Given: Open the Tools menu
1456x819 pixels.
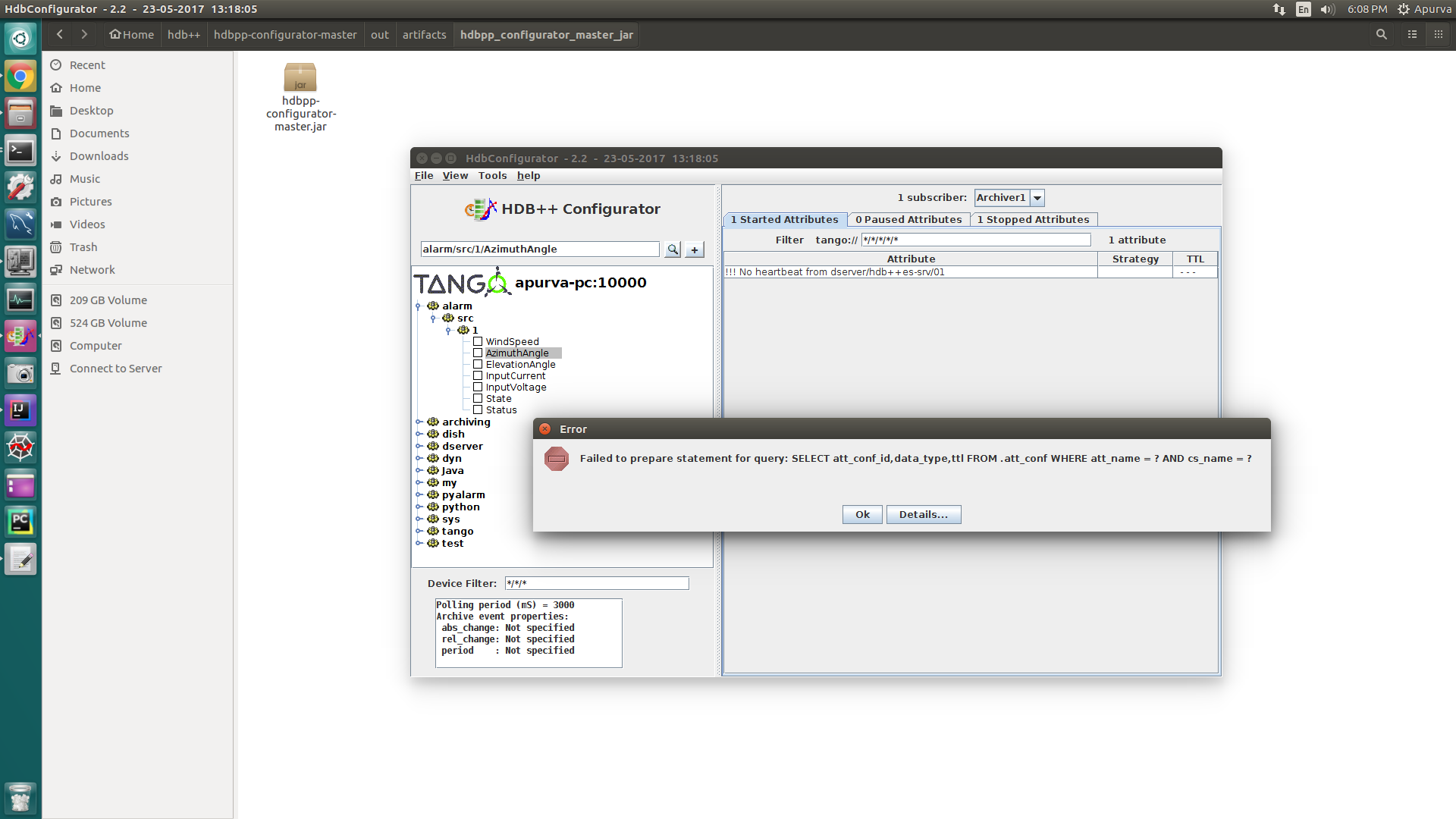Looking at the screenshot, I should (x=492, y=175).
